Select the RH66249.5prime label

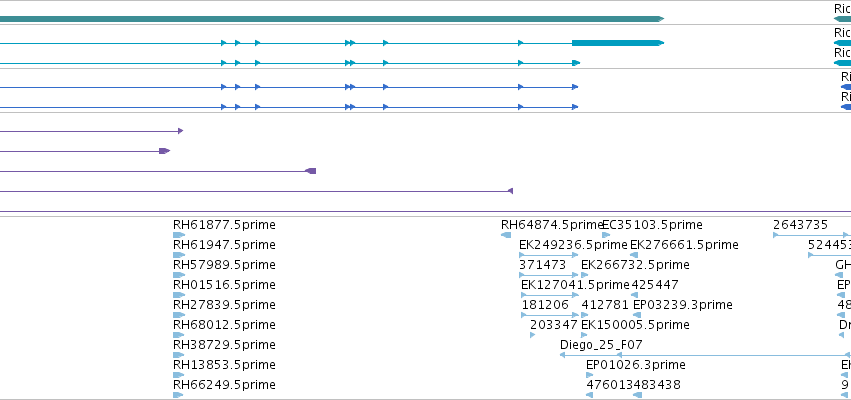point(224,385)
